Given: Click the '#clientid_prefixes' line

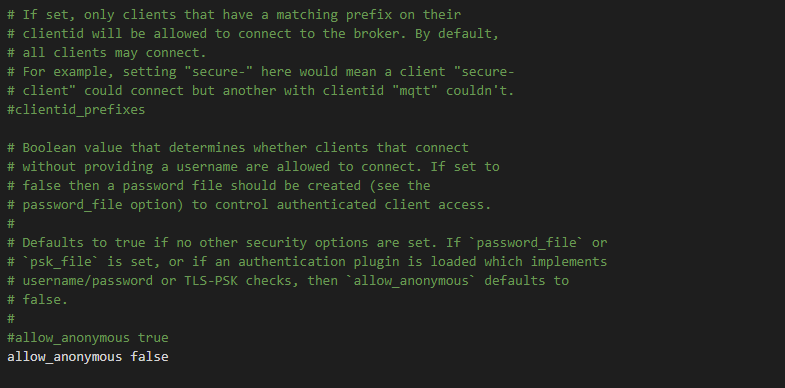Looking at the screenshot, I should point(76,110).
